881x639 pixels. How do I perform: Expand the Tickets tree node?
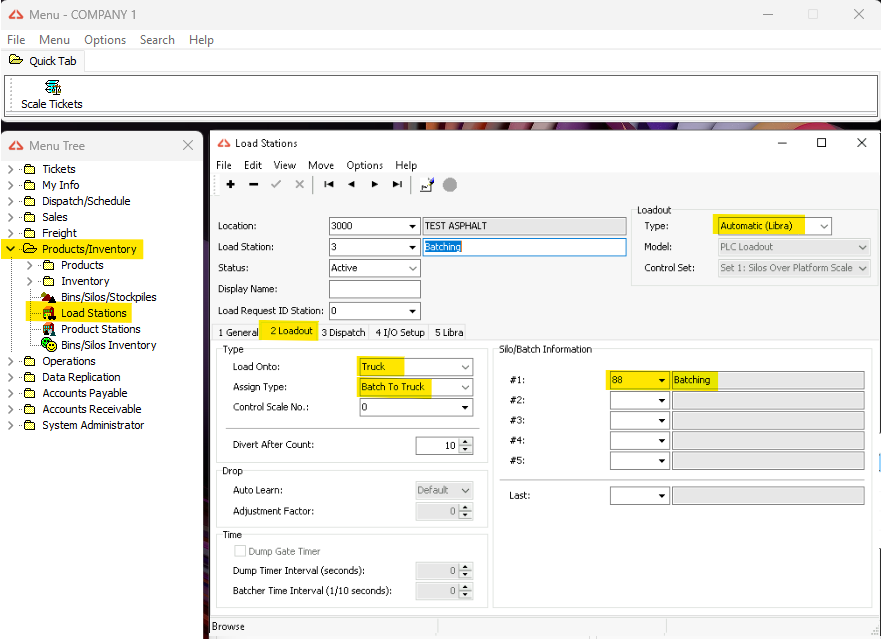10,169
